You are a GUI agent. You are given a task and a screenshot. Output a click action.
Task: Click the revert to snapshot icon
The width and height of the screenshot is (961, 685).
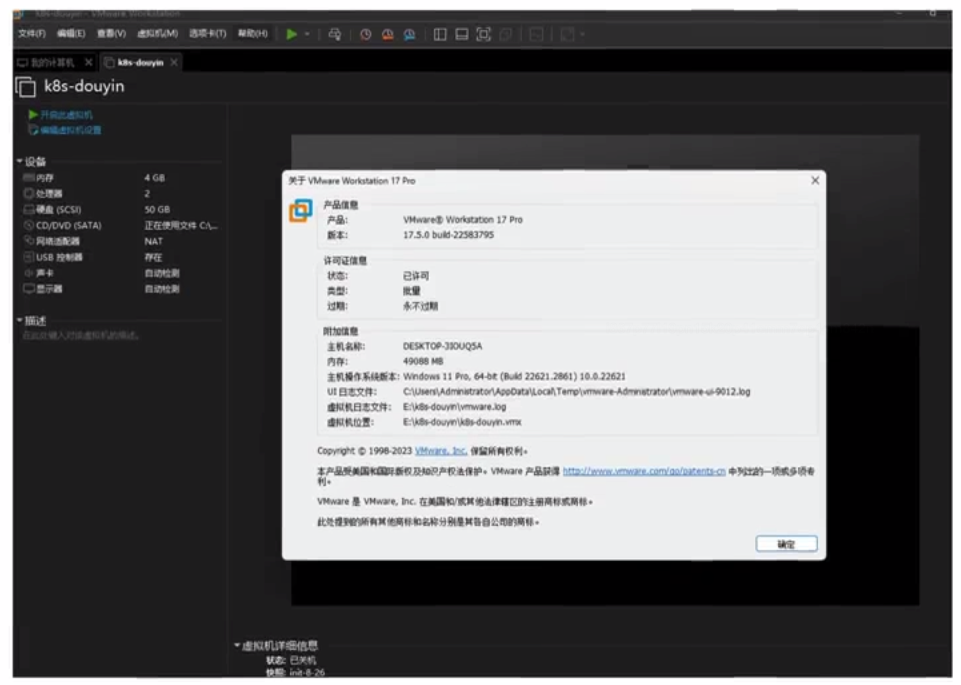[x=388, y=34]
